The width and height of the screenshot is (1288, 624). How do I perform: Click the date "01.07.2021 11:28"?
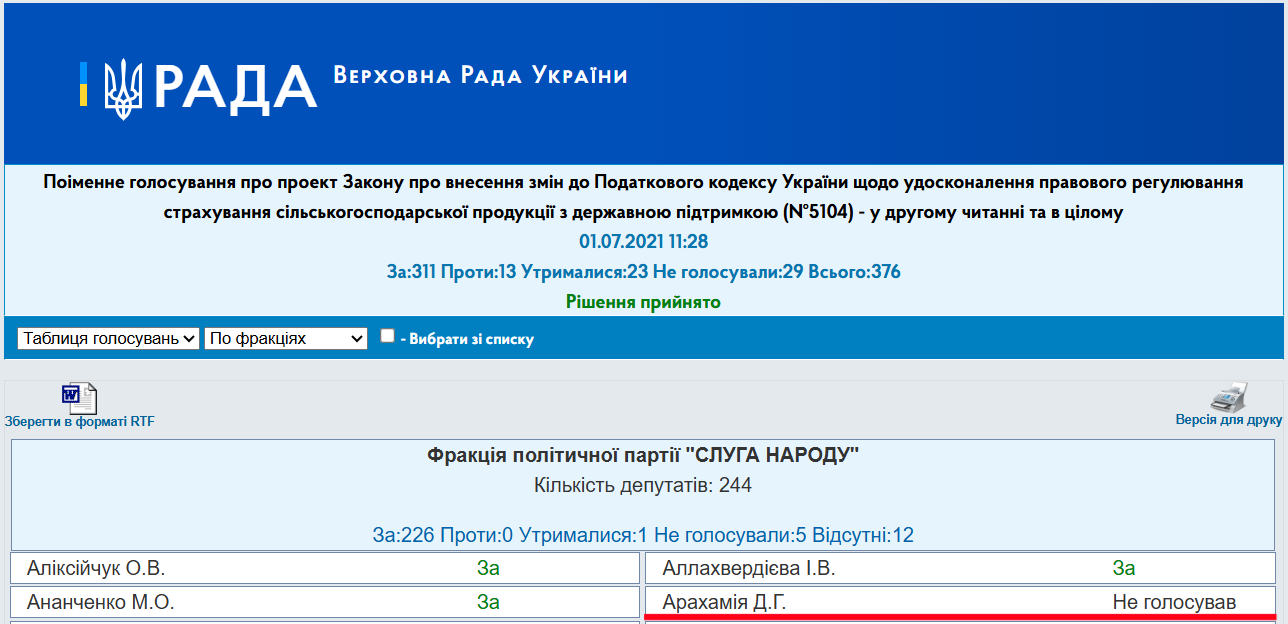[x=644, y=241]
